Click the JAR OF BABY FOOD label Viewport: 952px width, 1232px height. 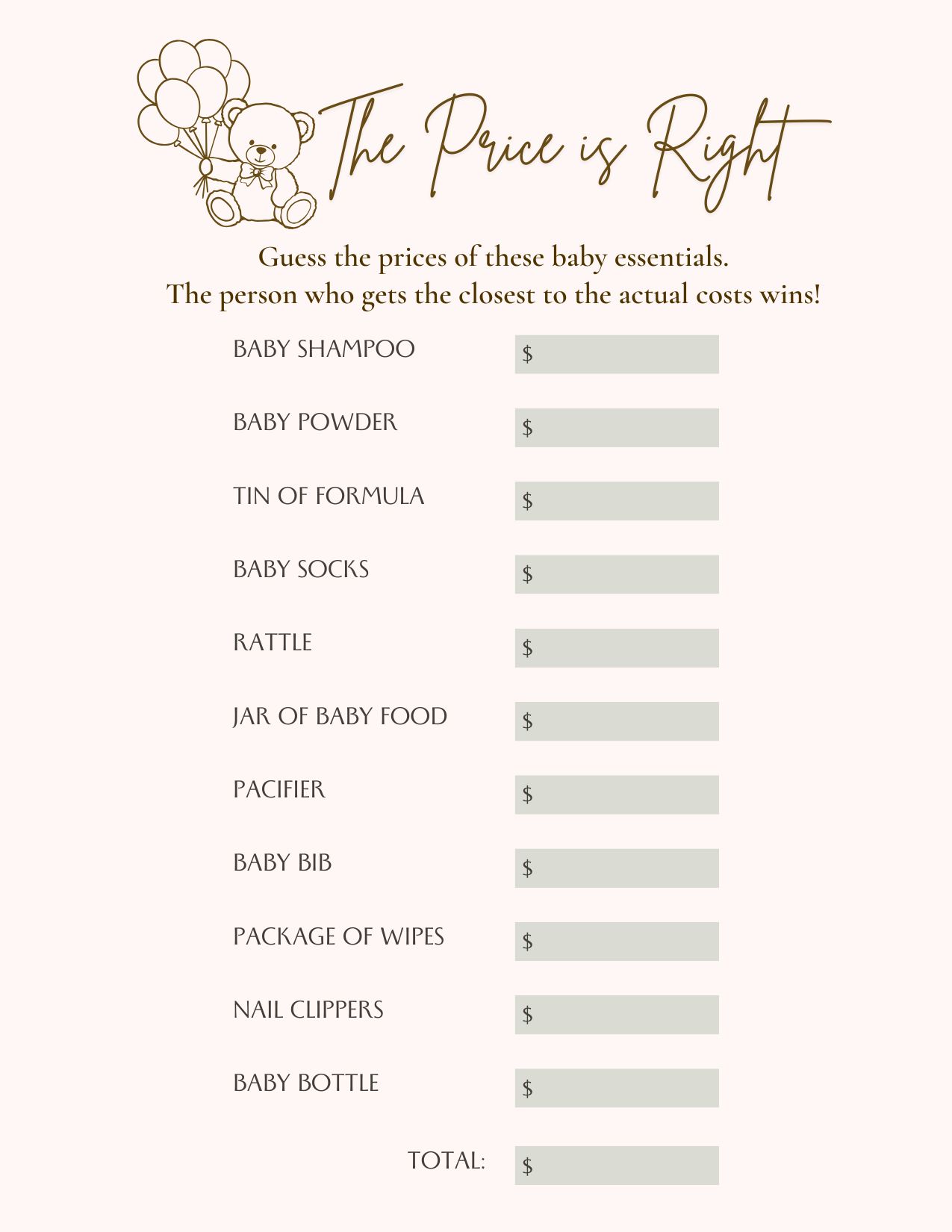(x=340, y=716)
